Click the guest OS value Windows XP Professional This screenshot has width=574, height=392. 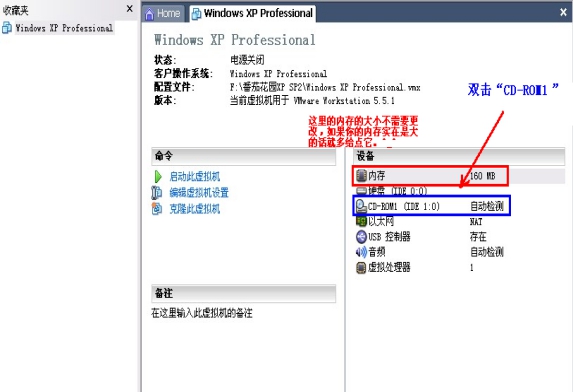click(278, 74)
